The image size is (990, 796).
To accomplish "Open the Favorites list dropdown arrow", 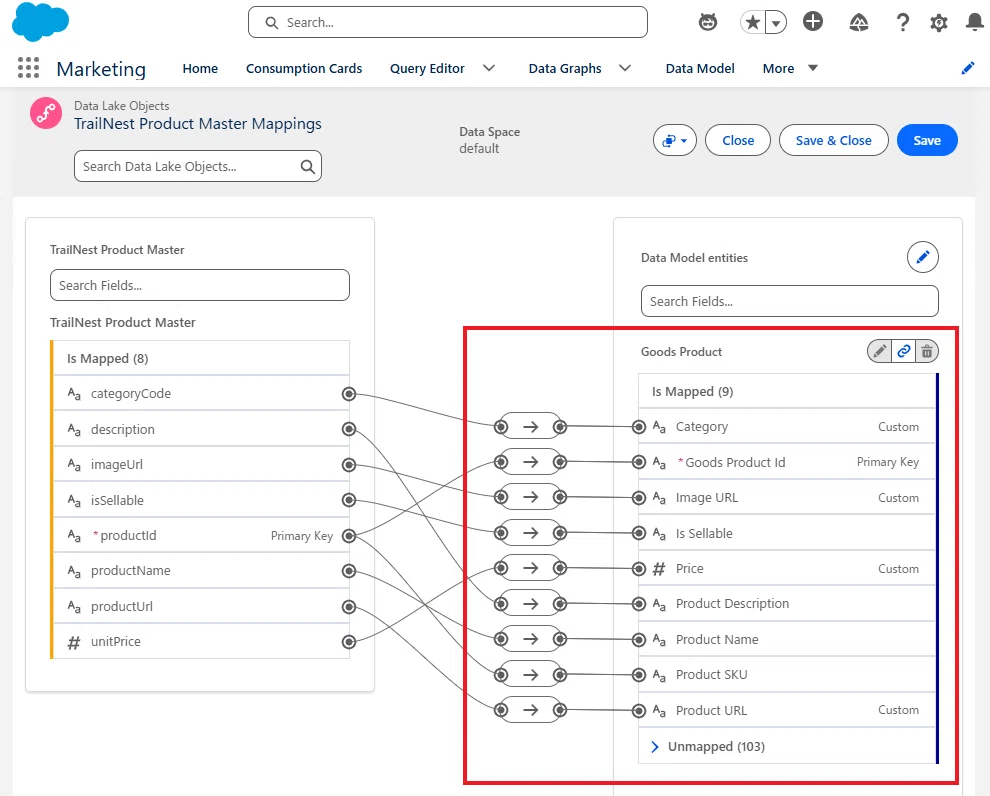I will (776, 23).
